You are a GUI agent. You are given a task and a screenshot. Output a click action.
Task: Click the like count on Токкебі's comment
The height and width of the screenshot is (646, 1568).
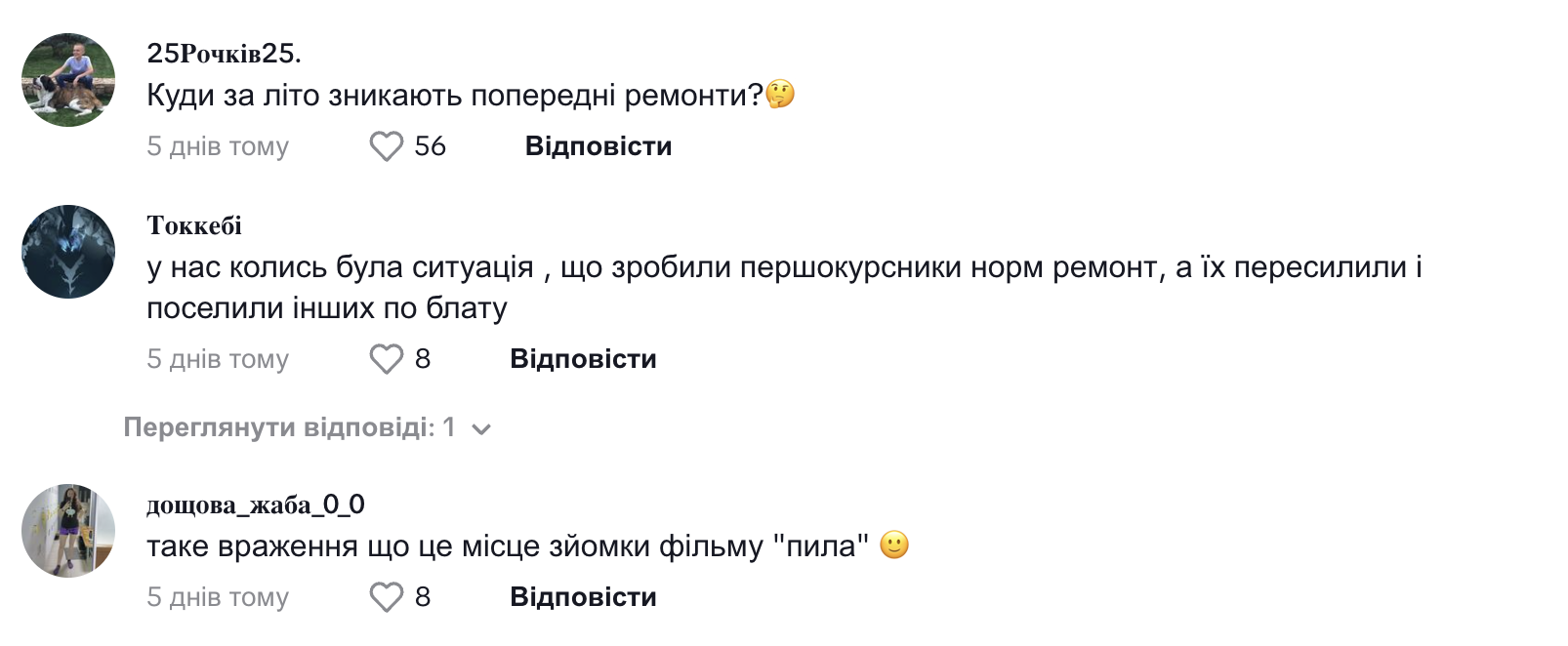pos(423,359)
